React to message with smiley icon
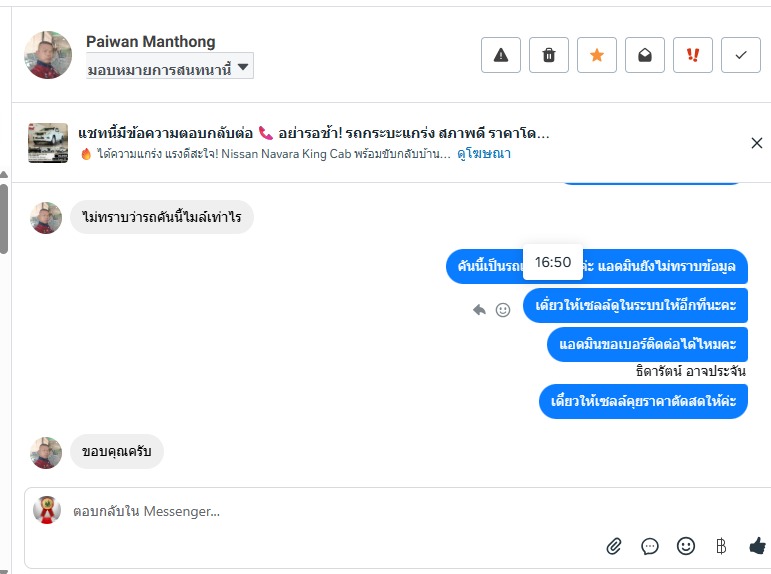Viewport: 771px width, 574px height. coord(503,310)
